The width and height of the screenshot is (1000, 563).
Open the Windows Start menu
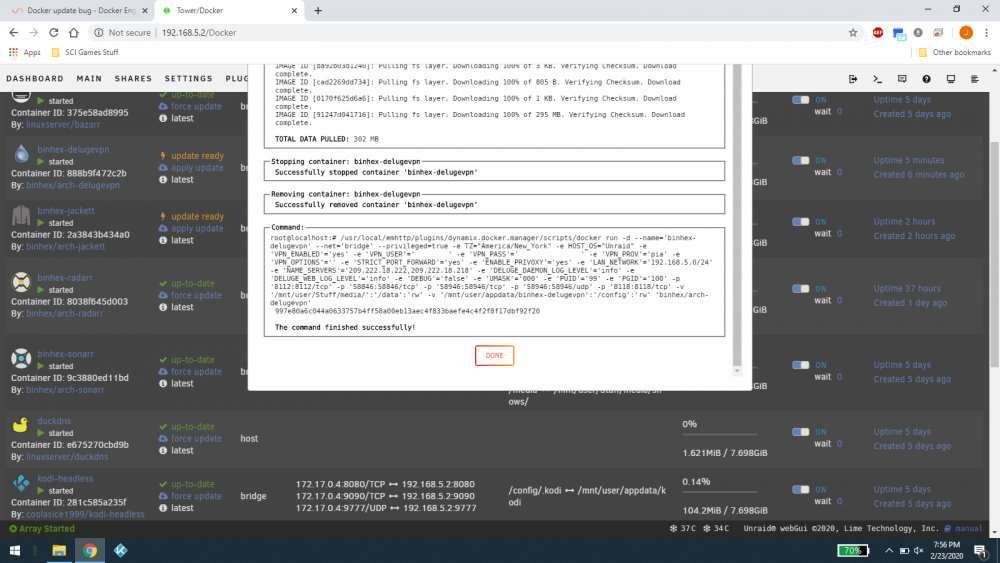15,550
